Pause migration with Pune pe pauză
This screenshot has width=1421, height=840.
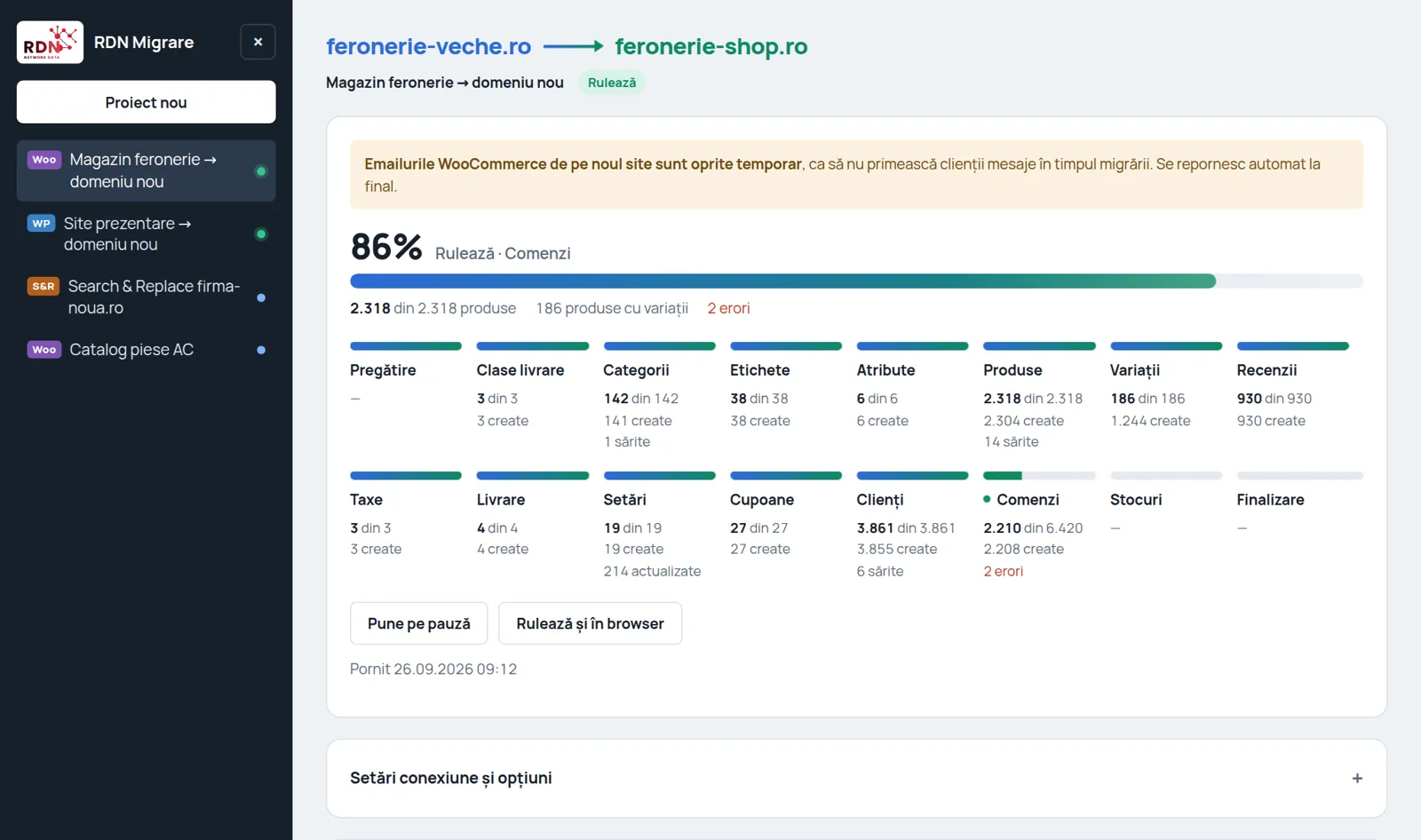(x=419, y=623)
